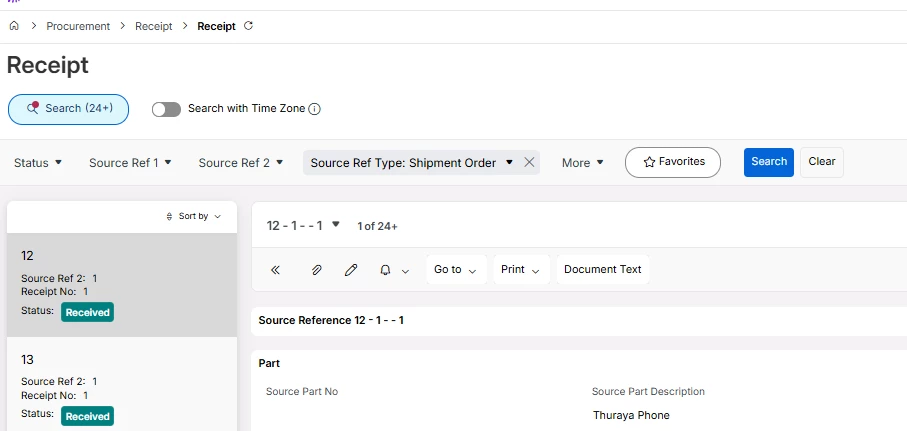Open the Favorites button

coord(672,162)
